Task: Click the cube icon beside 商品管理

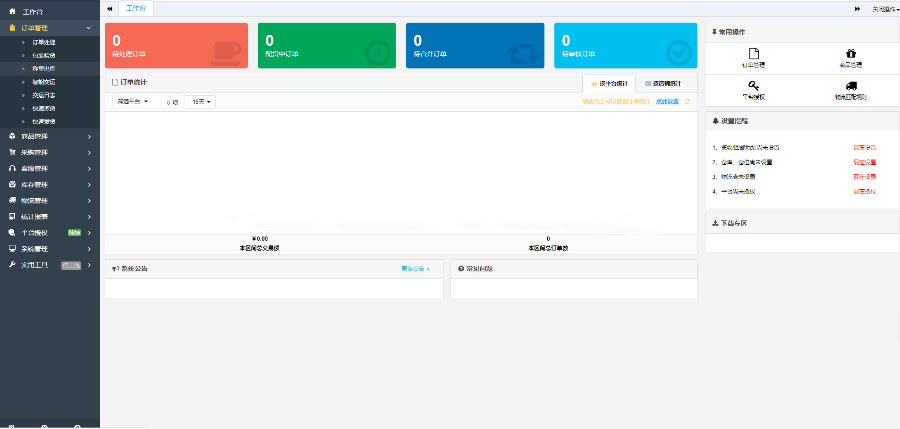Action: [x=12, y=137]
